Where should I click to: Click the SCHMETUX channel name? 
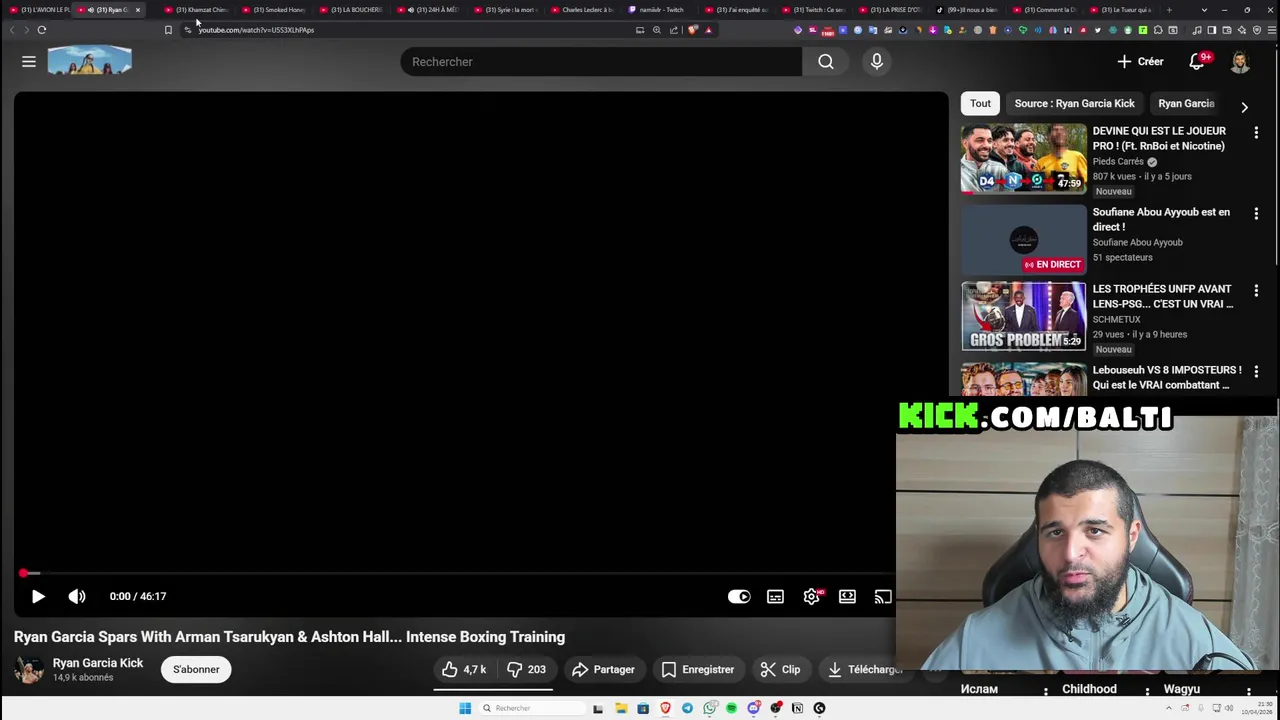tap(1116, 319)
